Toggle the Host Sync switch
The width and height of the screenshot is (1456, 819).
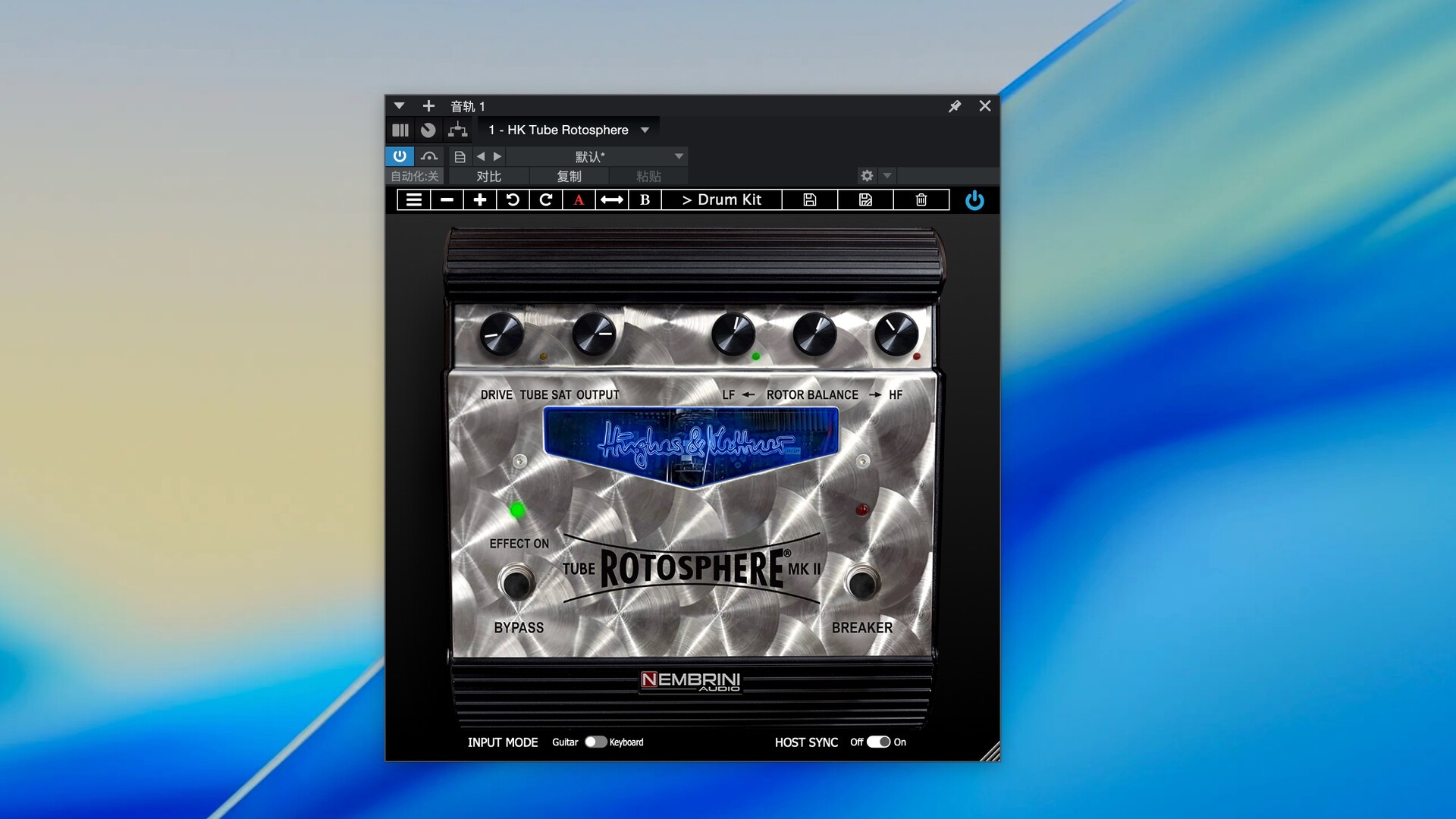pos(878,742)
